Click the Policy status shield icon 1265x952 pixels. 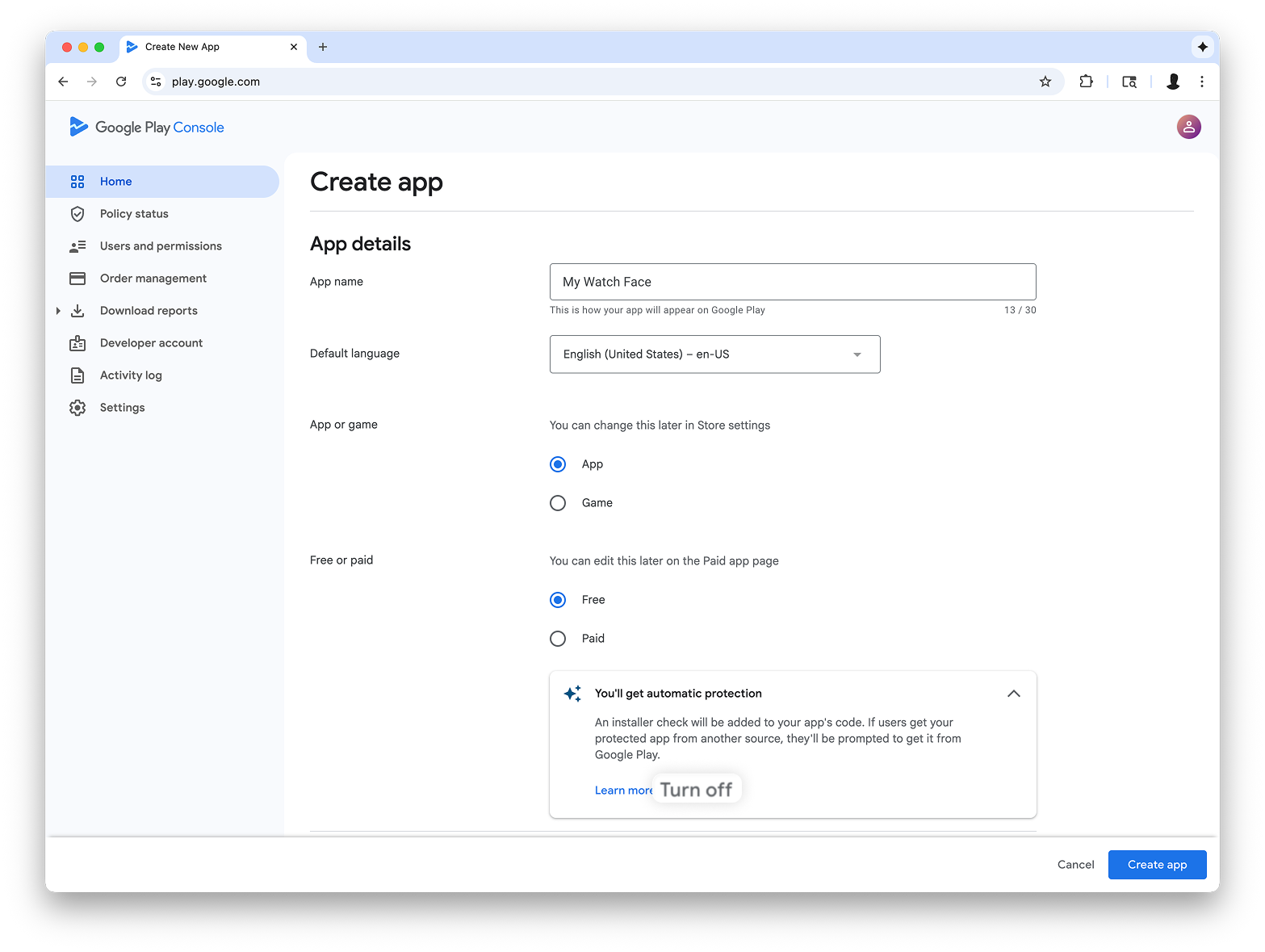tap(77, 214)
